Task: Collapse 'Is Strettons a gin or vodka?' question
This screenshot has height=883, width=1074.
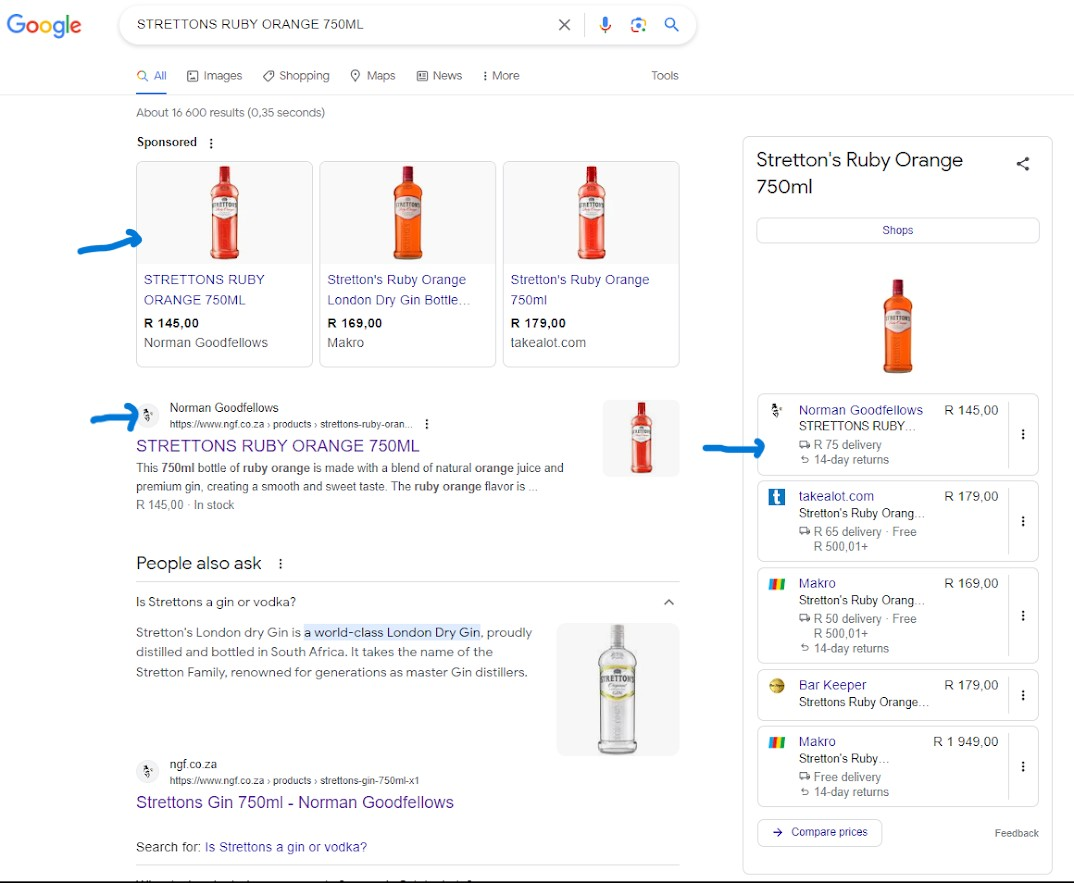Action: [x=669, y=602]
